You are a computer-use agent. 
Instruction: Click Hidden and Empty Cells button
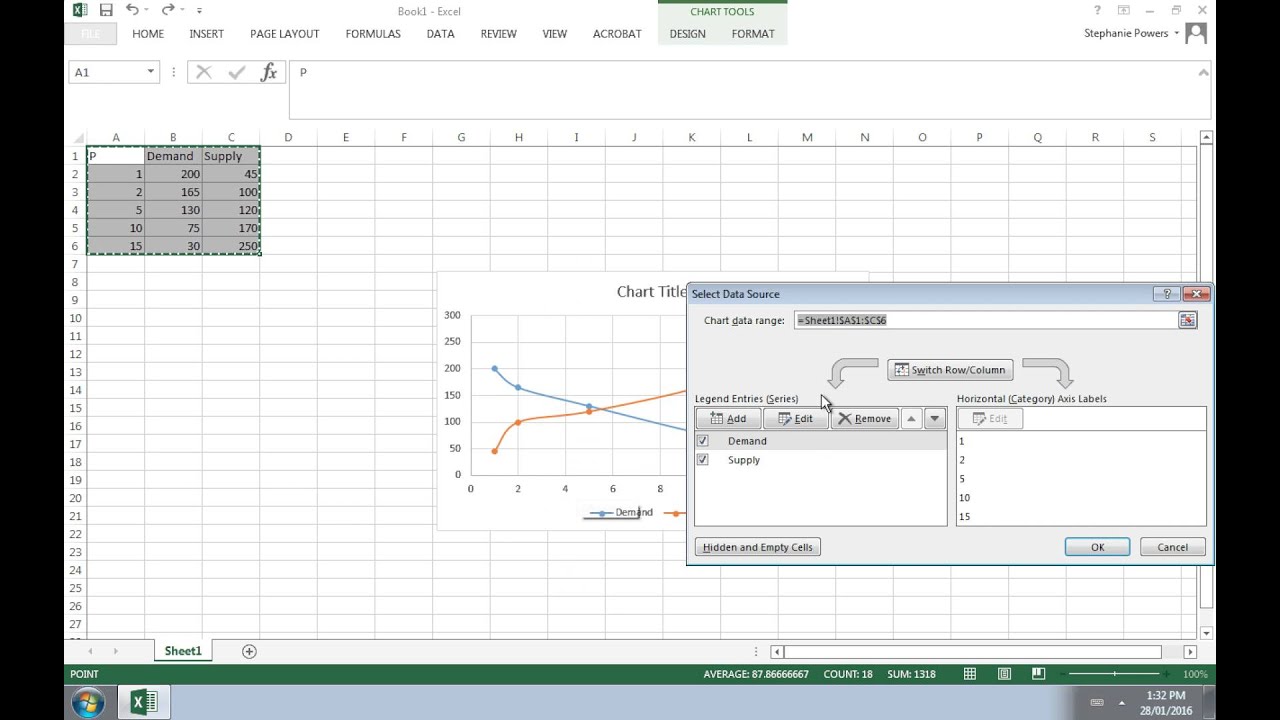757,547
